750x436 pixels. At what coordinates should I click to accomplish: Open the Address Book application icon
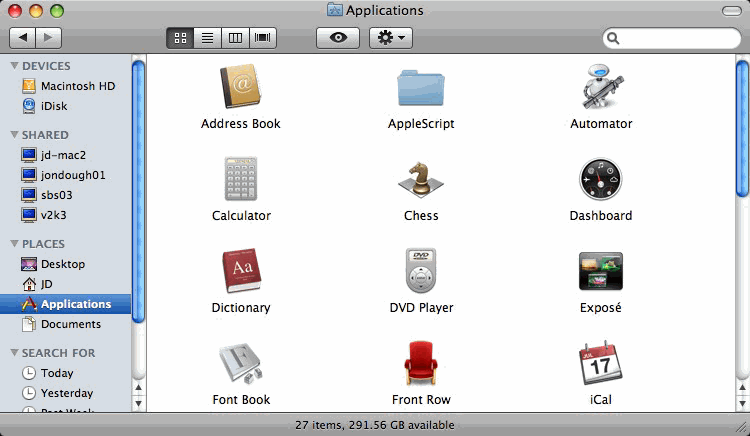click(241, 87)
